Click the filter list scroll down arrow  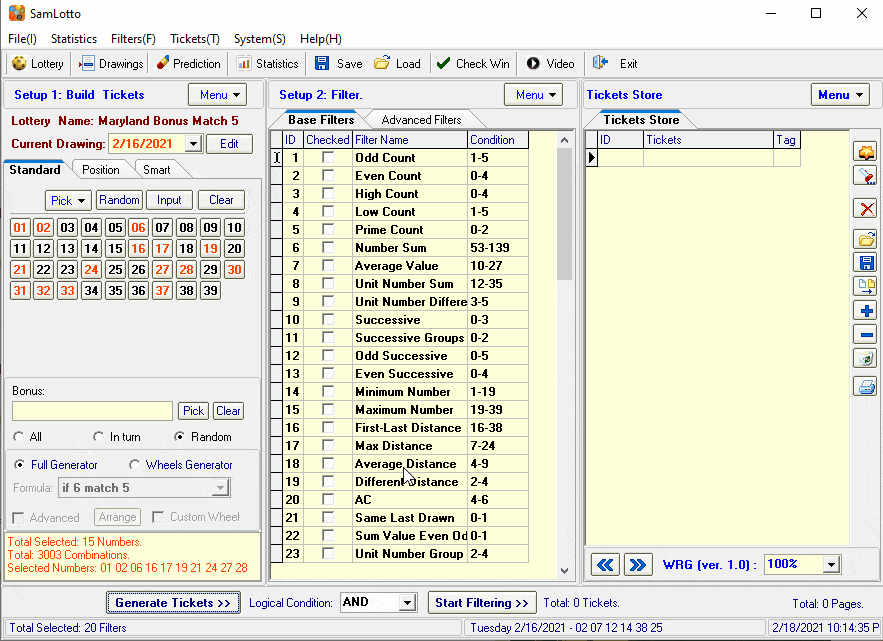pos(564,571)
